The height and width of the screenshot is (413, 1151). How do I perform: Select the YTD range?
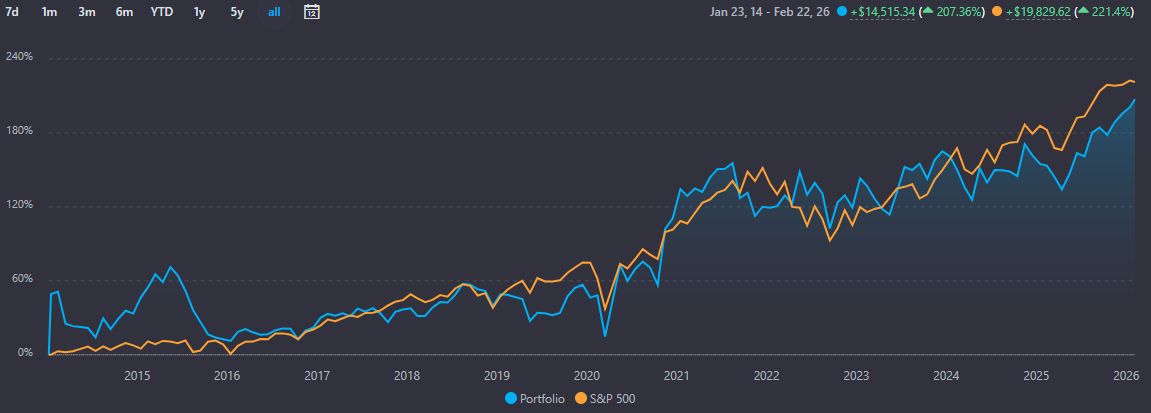click(x=161, y=12)
